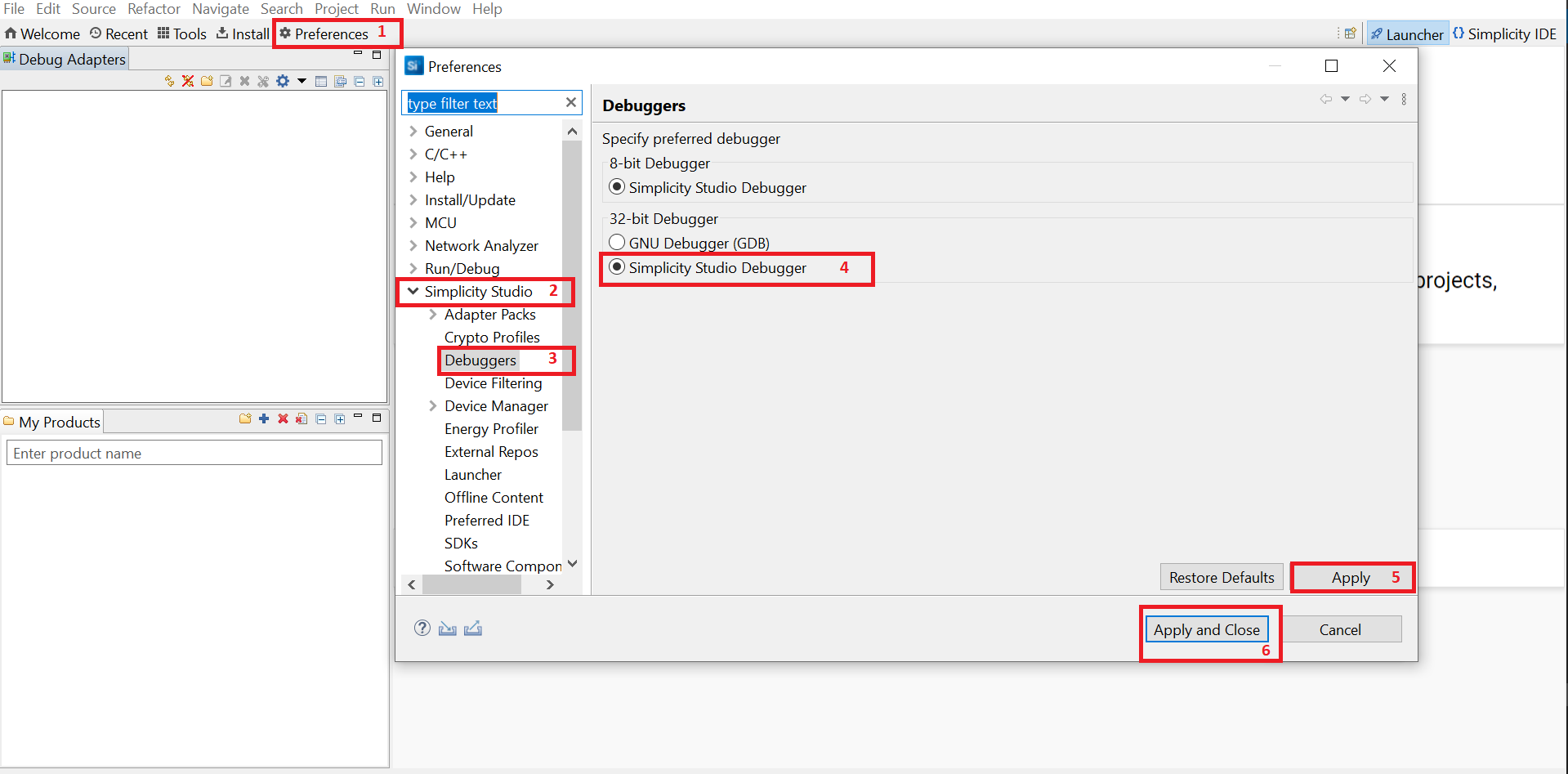Image resolution: width=1568 pixels, height=774 pixels.
Task: Click the horizontal scrollbar of the preferences tree
Action: point(471,584)
